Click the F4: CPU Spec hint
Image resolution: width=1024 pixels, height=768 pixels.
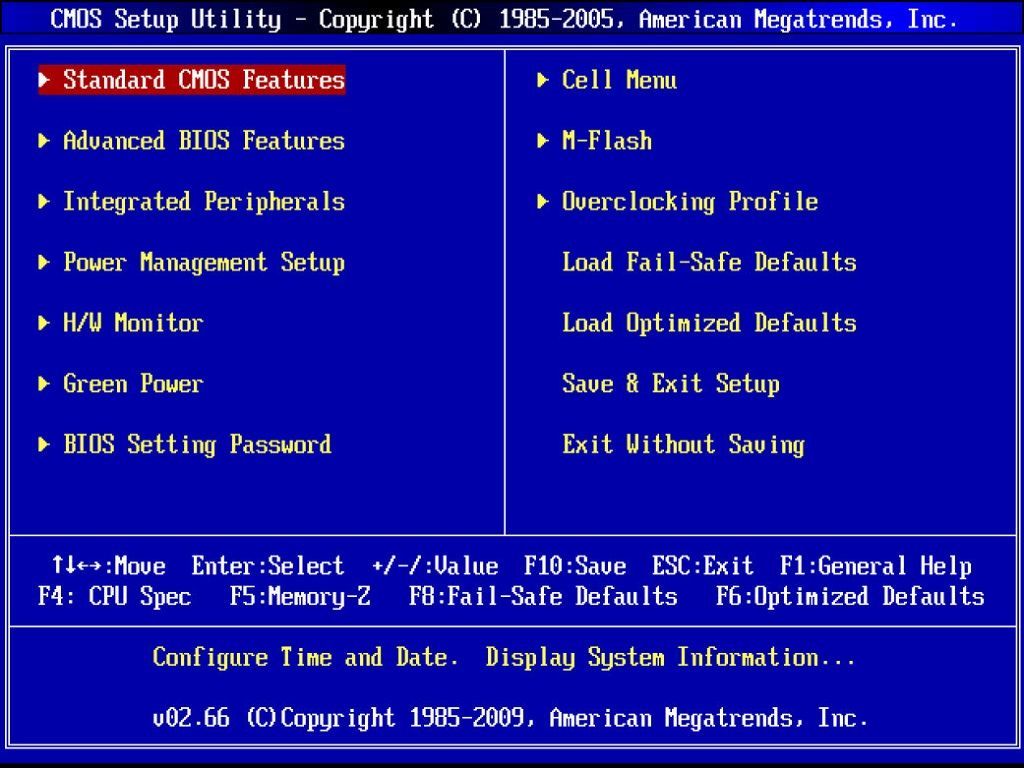[114, 596]
